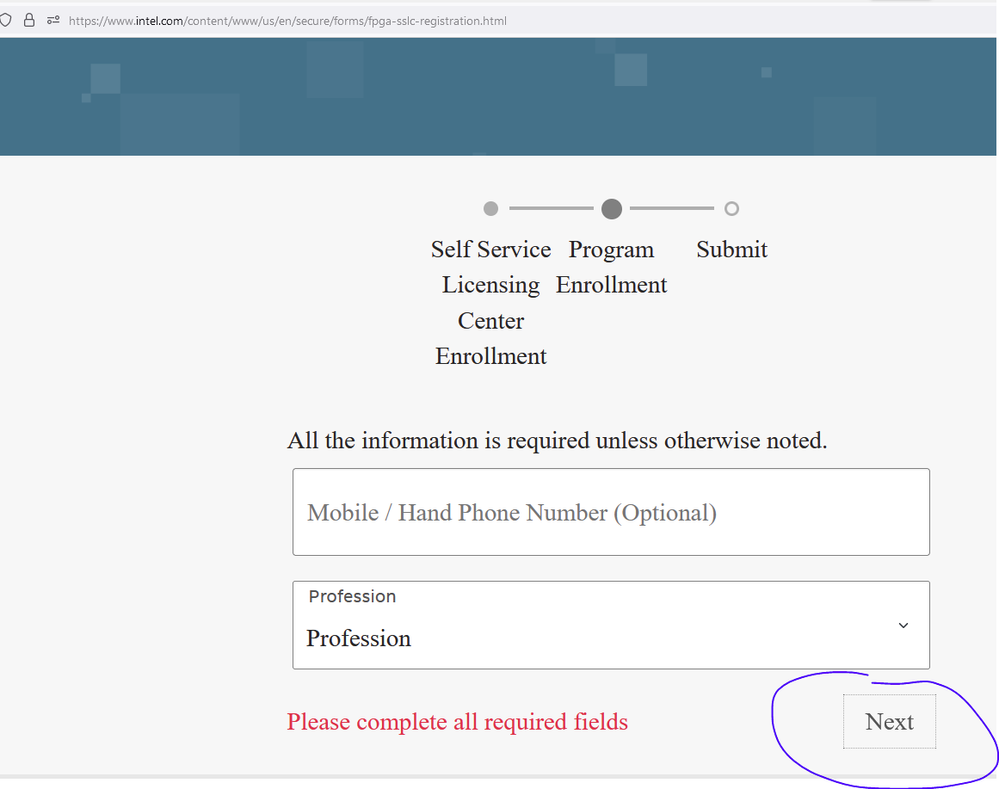Viewport: 999px width, 789px height.
Task: Click the intel.com URL in address bar
Action: pyautogui.click(x=288, y=20)
